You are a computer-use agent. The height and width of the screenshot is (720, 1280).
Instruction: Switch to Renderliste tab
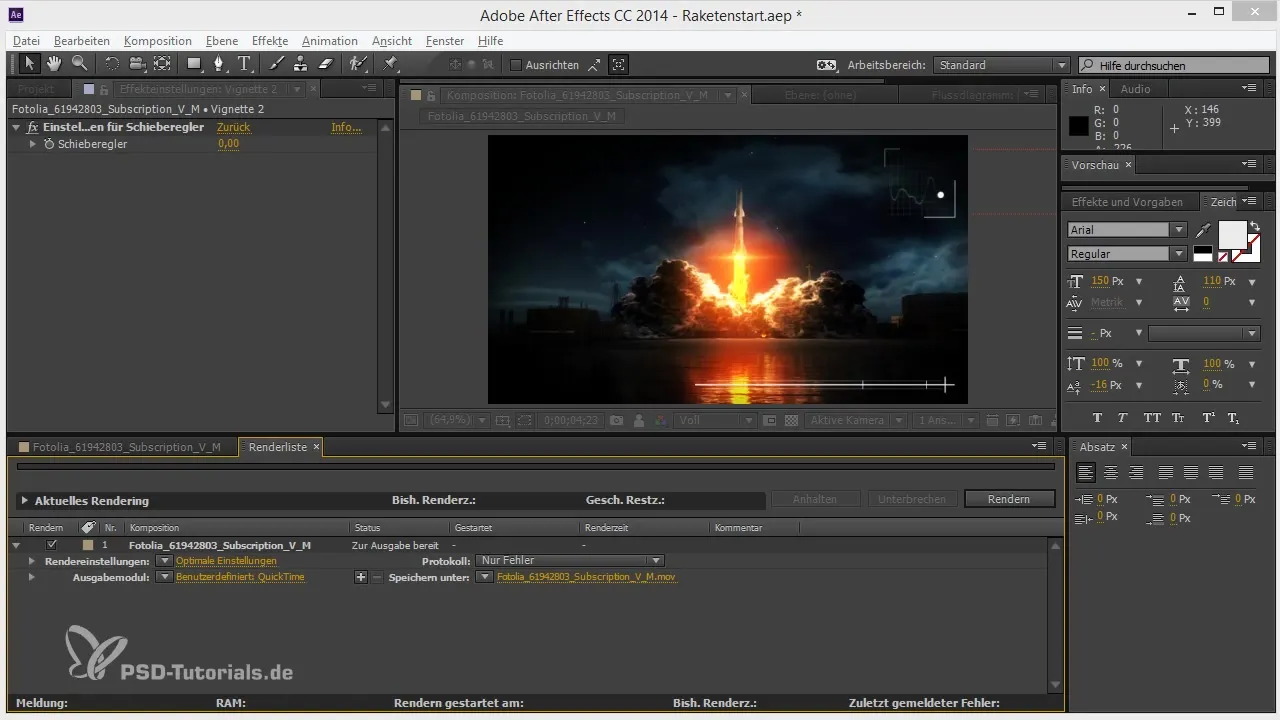coord(278,447)
